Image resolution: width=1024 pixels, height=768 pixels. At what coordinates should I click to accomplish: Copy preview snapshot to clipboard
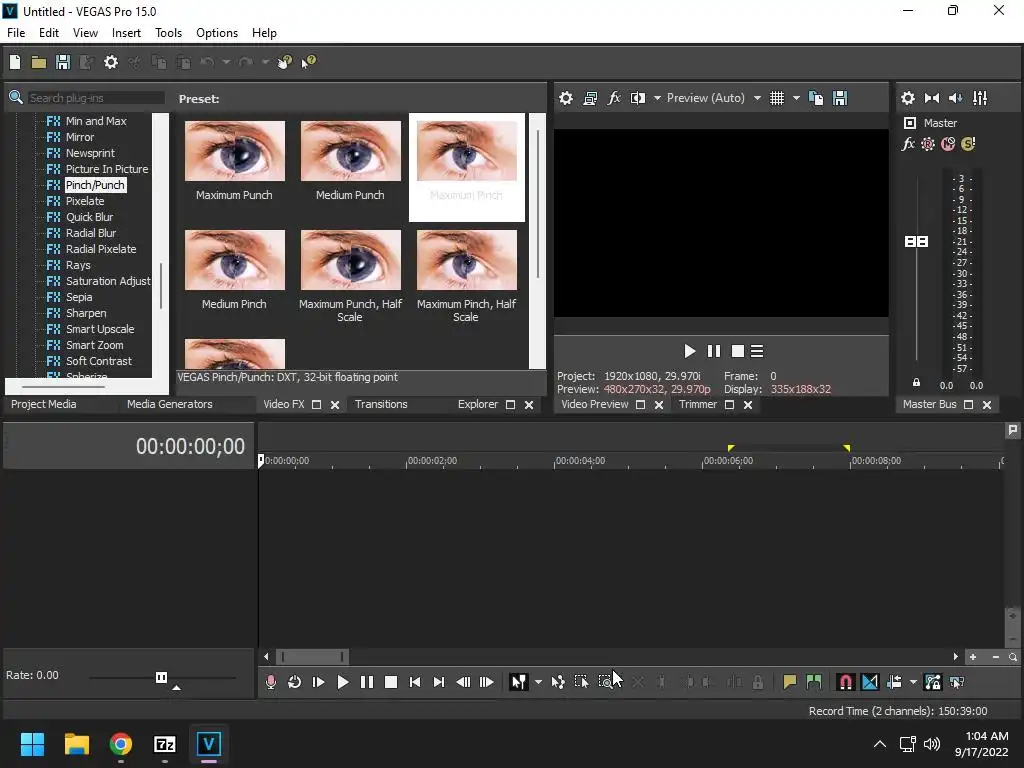point(816,98)
